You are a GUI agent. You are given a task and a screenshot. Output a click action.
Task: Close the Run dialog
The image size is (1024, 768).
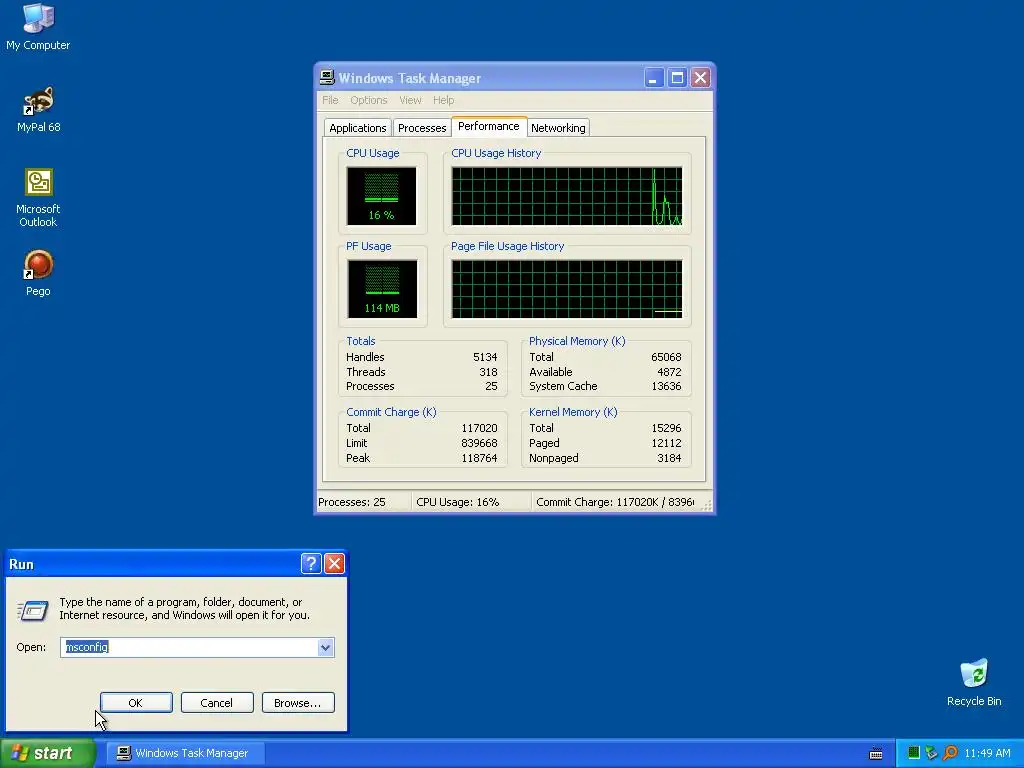tap(334, 564)
